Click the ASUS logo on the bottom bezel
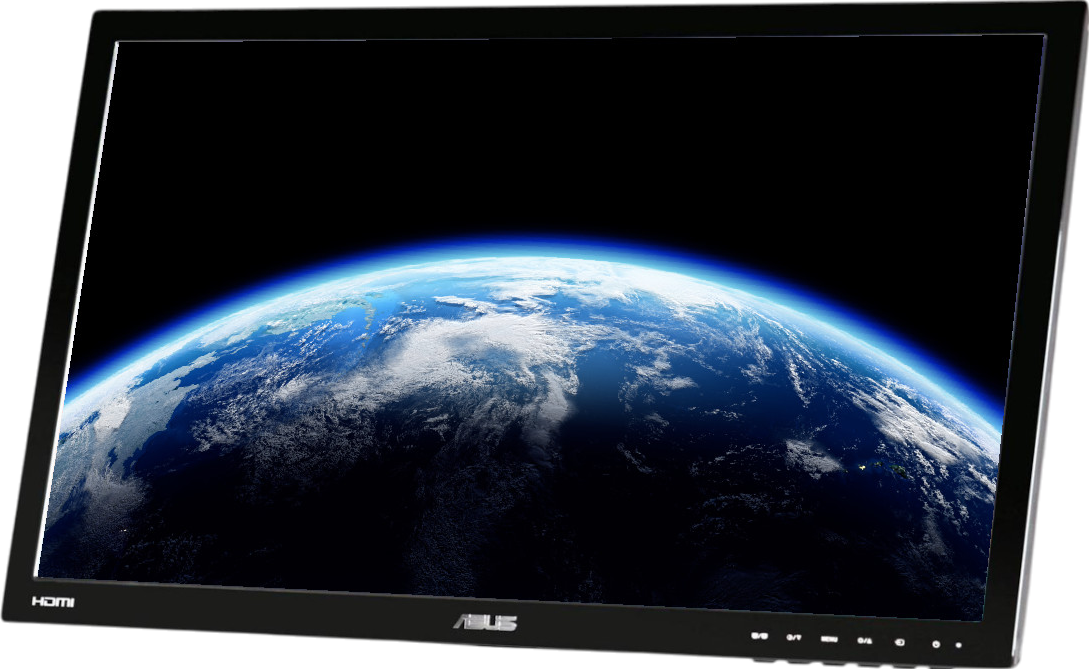The image size is (1089, 669). (x=486, y=622)
